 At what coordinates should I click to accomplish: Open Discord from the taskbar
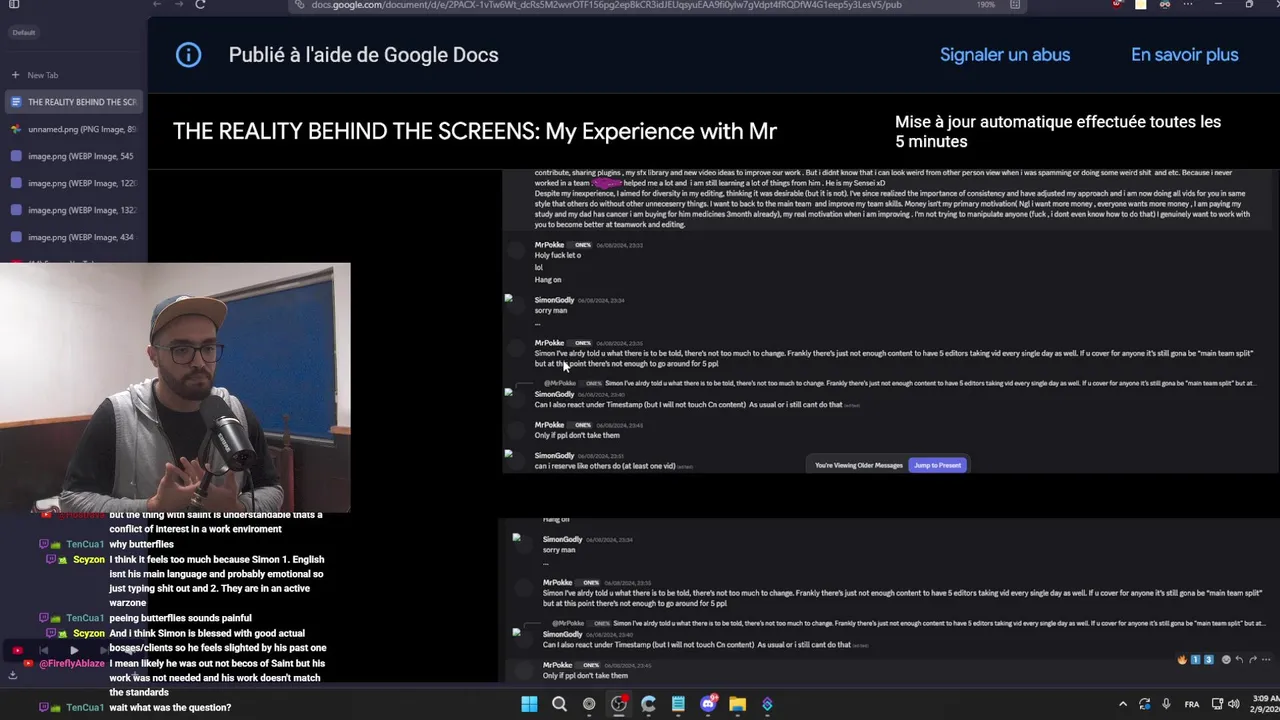coord(708,704)
